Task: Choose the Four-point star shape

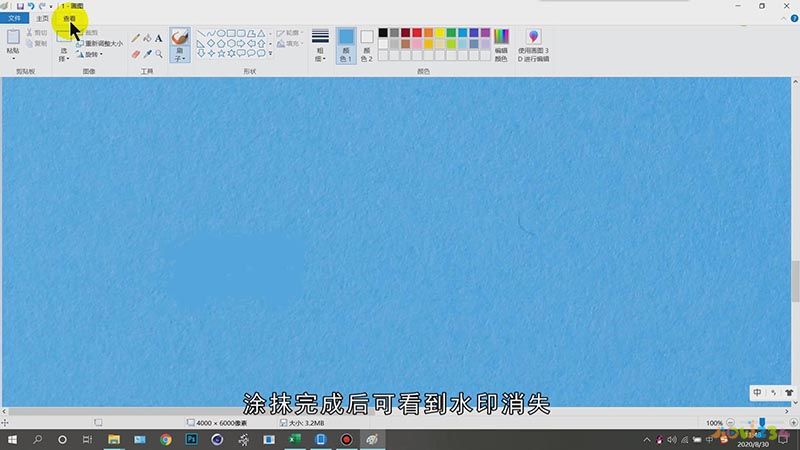Action: (x=211, y=53)
